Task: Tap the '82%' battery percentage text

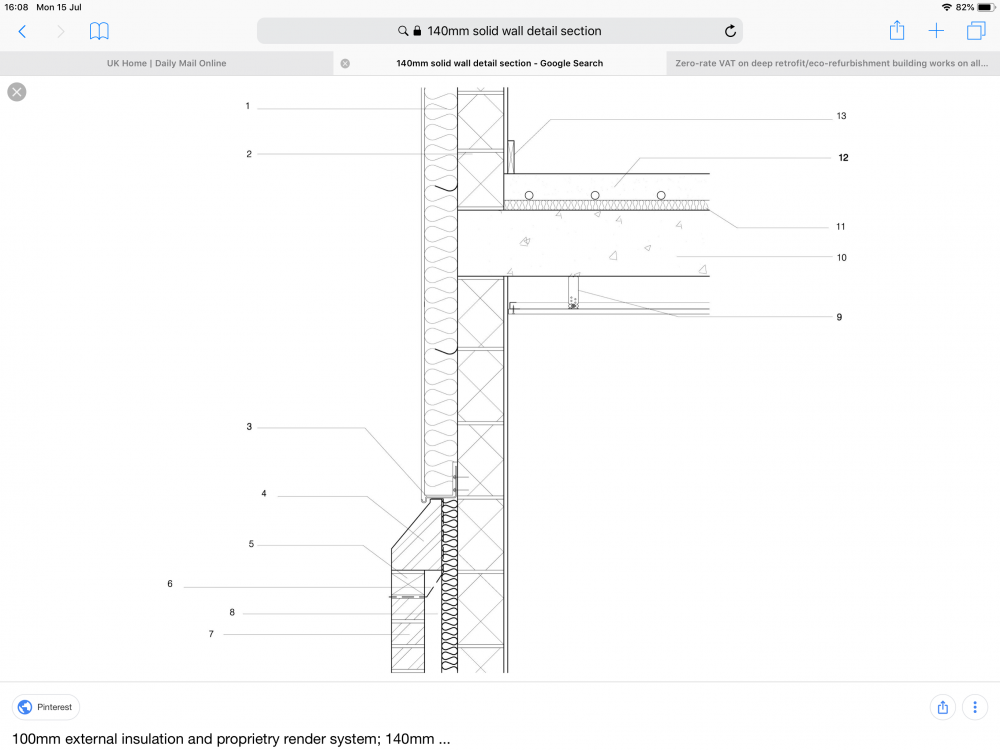Action: tap(965, 7)
